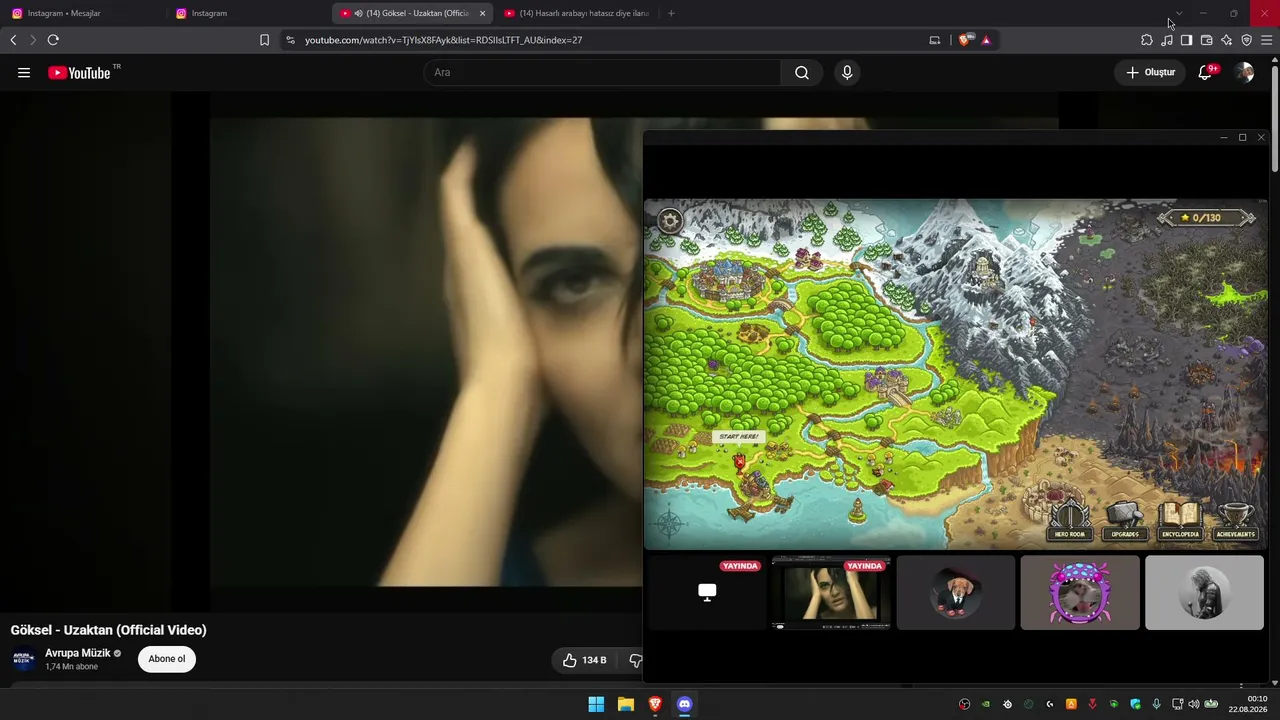Switch to the Instagram • Mesajlar tab
The image size is (1280, 720).
82,13
